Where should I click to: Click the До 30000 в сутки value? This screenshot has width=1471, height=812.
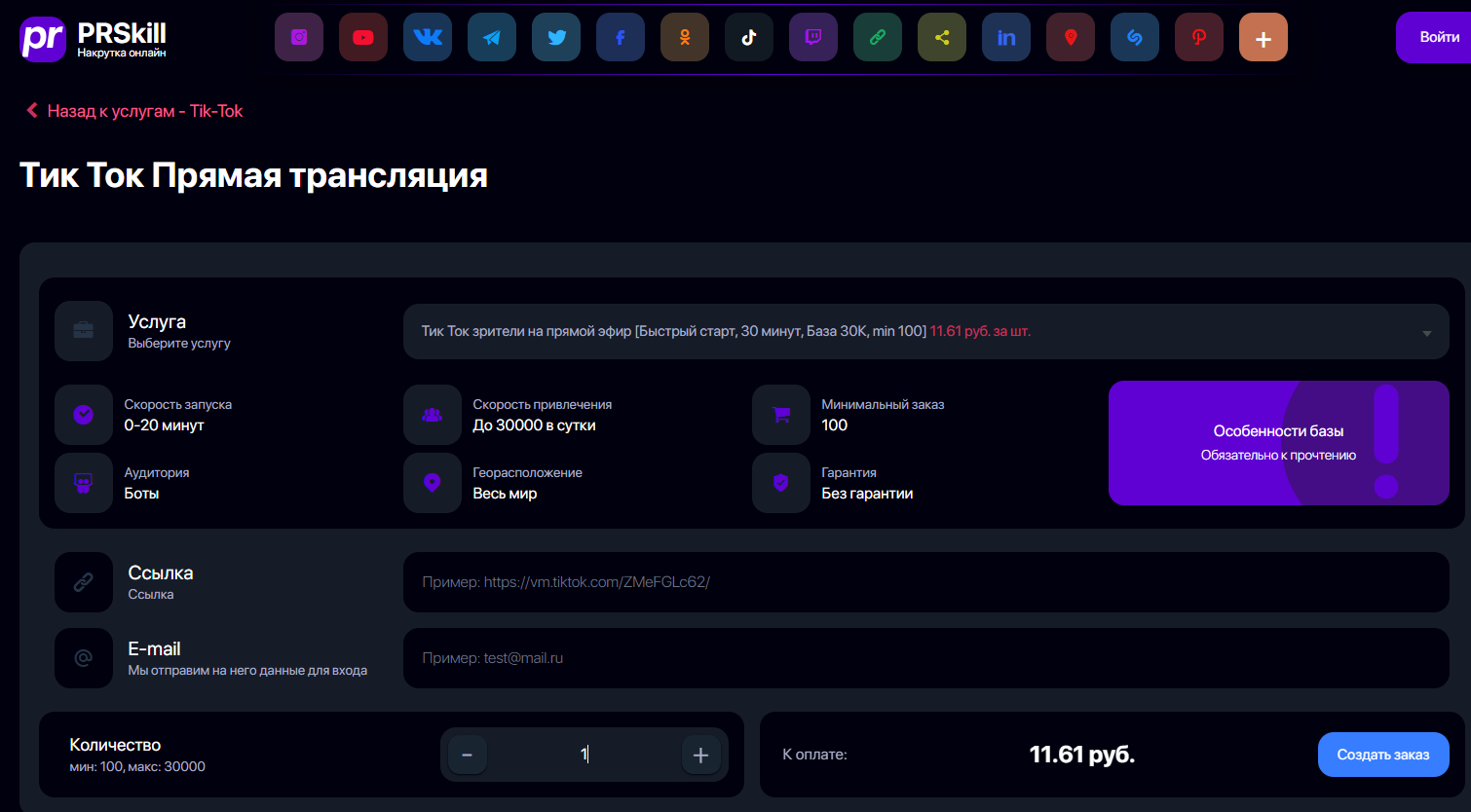[534, 425]
